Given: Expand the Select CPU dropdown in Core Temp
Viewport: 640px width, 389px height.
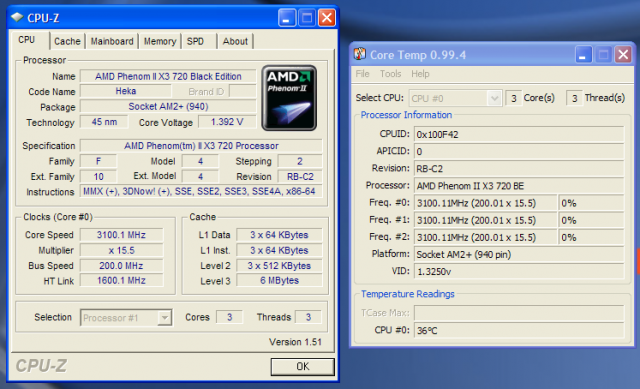Looking at the screenshot, I should [x=494, y=98].
